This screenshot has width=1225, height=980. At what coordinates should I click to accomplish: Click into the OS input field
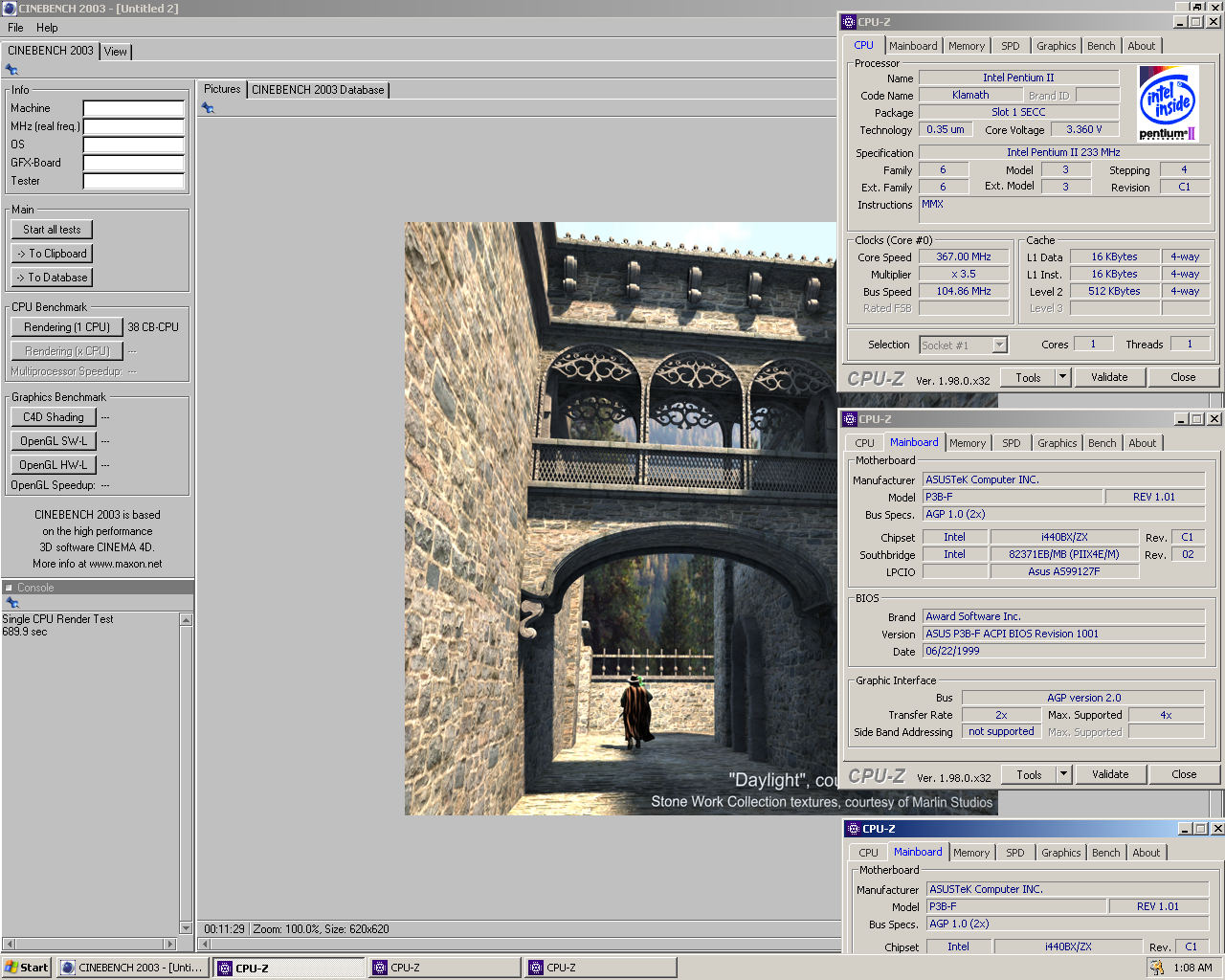[x=134, y=145]
